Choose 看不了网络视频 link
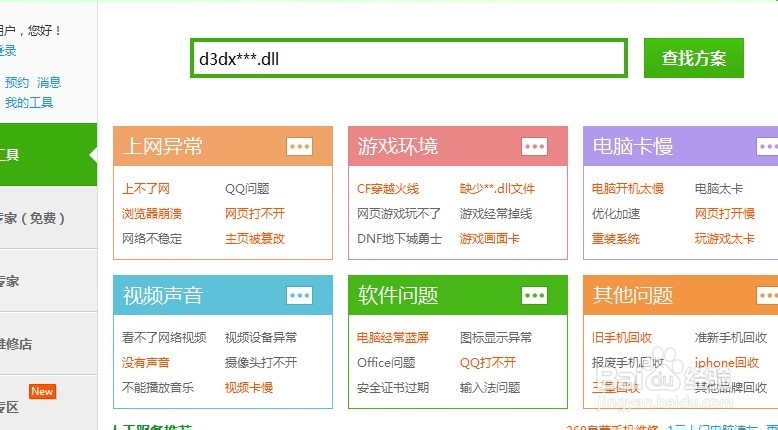The image size is (778, 430). click(x=164, y=338)
